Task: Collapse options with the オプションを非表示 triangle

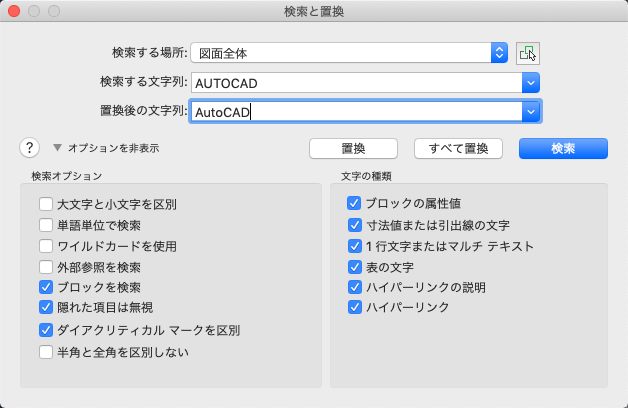Action: tap(57, 148)
